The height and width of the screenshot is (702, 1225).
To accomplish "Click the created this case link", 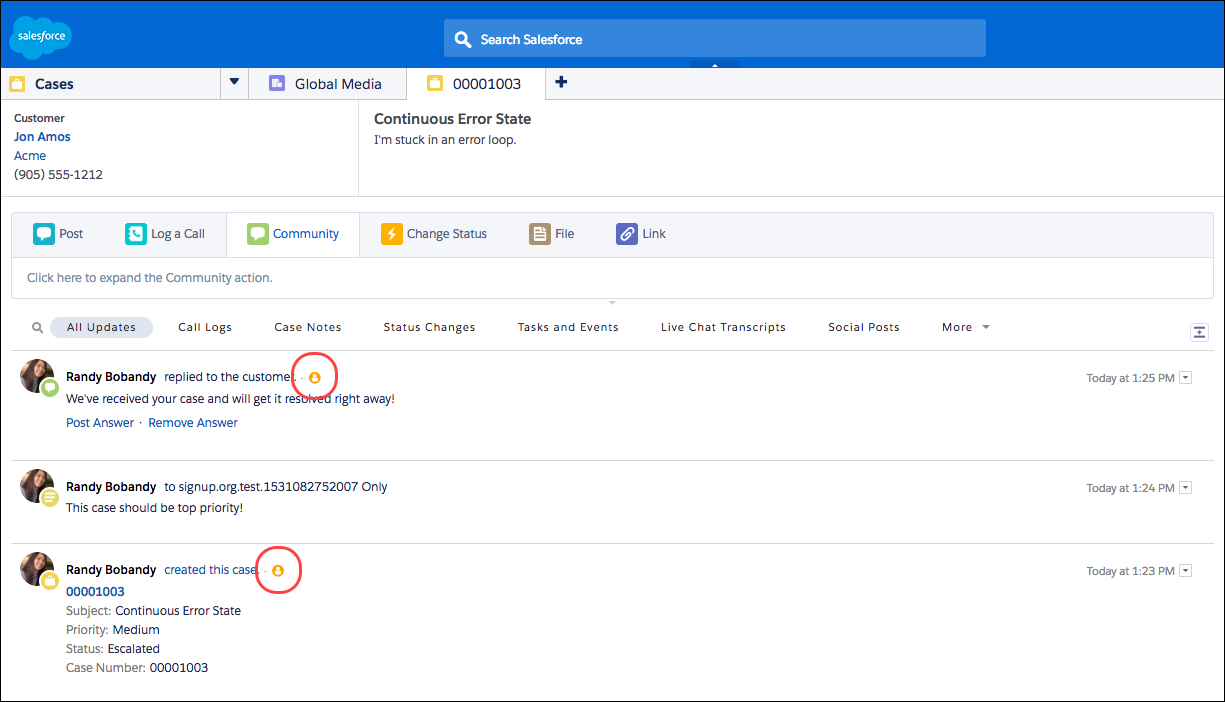I will [x=210, y=570].
